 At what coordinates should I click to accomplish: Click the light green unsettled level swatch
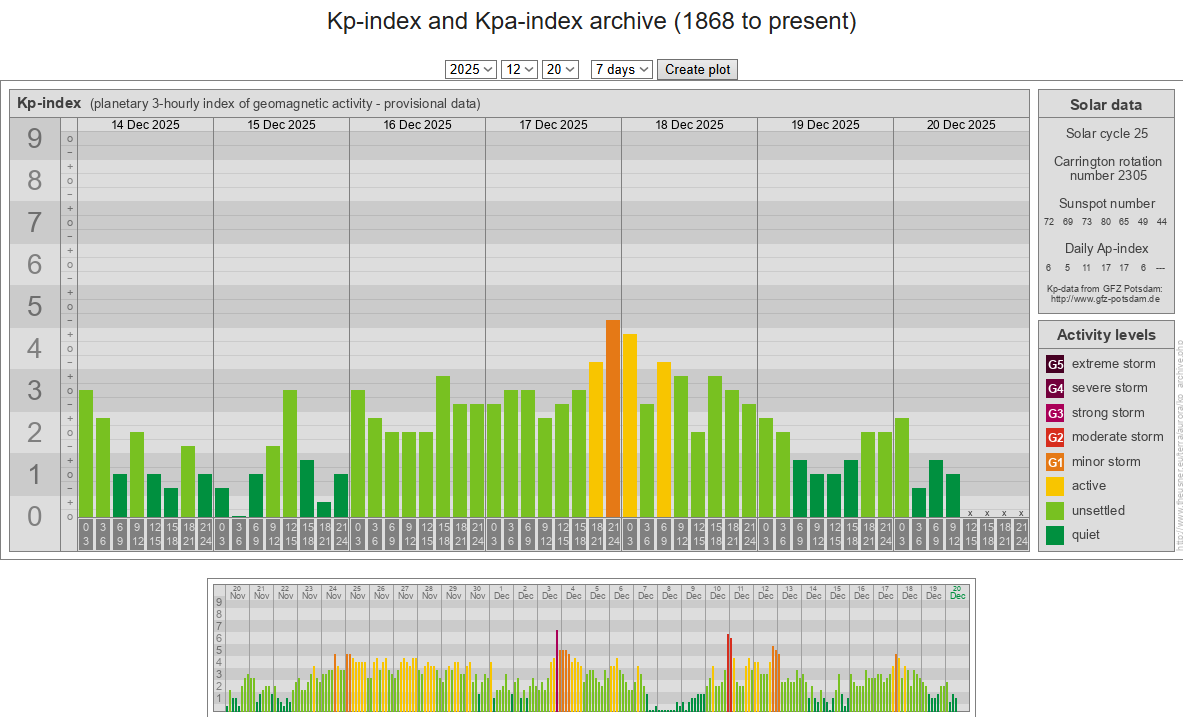point(1055,511)
